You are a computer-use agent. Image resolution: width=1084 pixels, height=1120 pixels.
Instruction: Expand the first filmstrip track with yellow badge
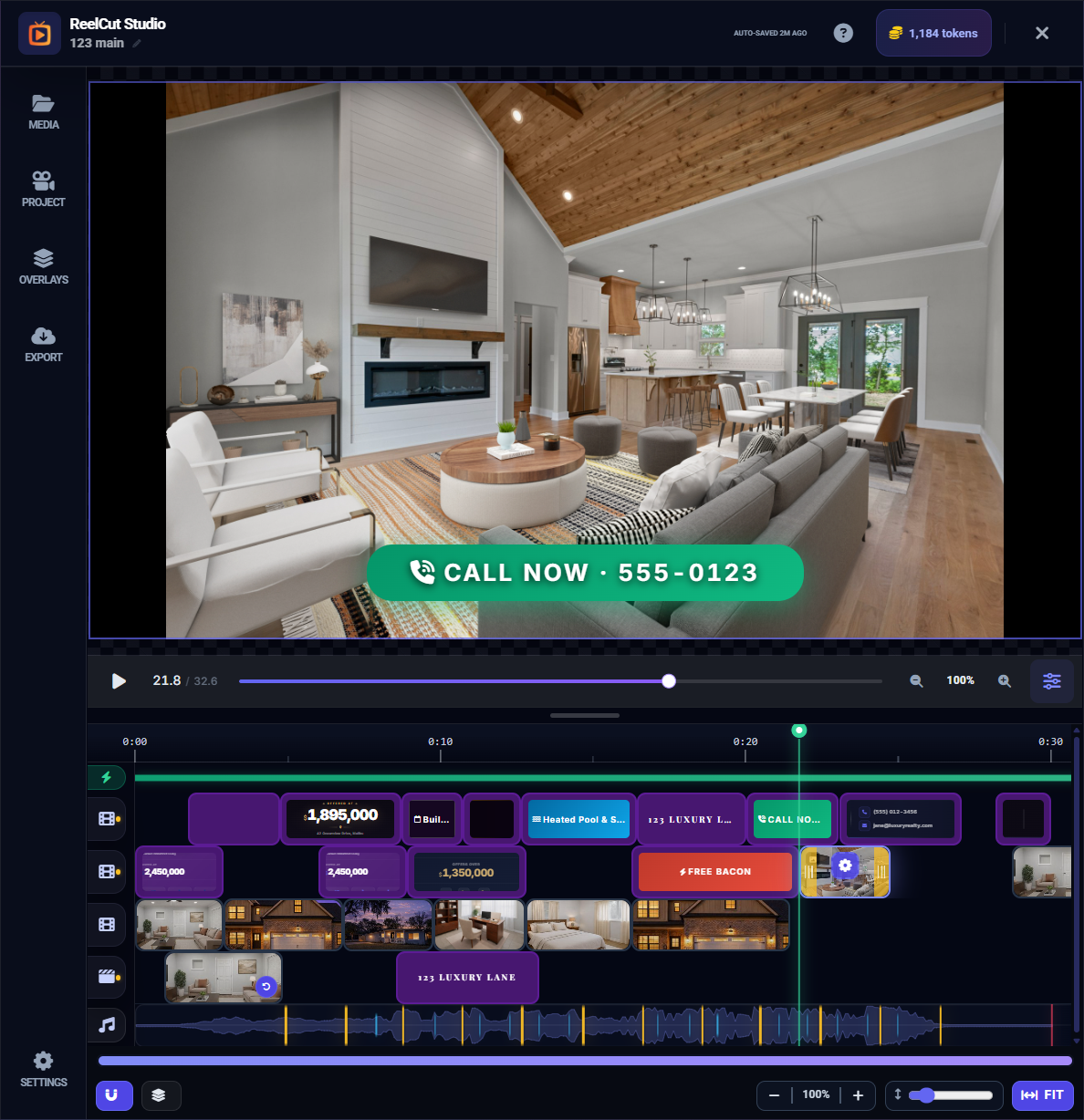(x=107, y=818)
